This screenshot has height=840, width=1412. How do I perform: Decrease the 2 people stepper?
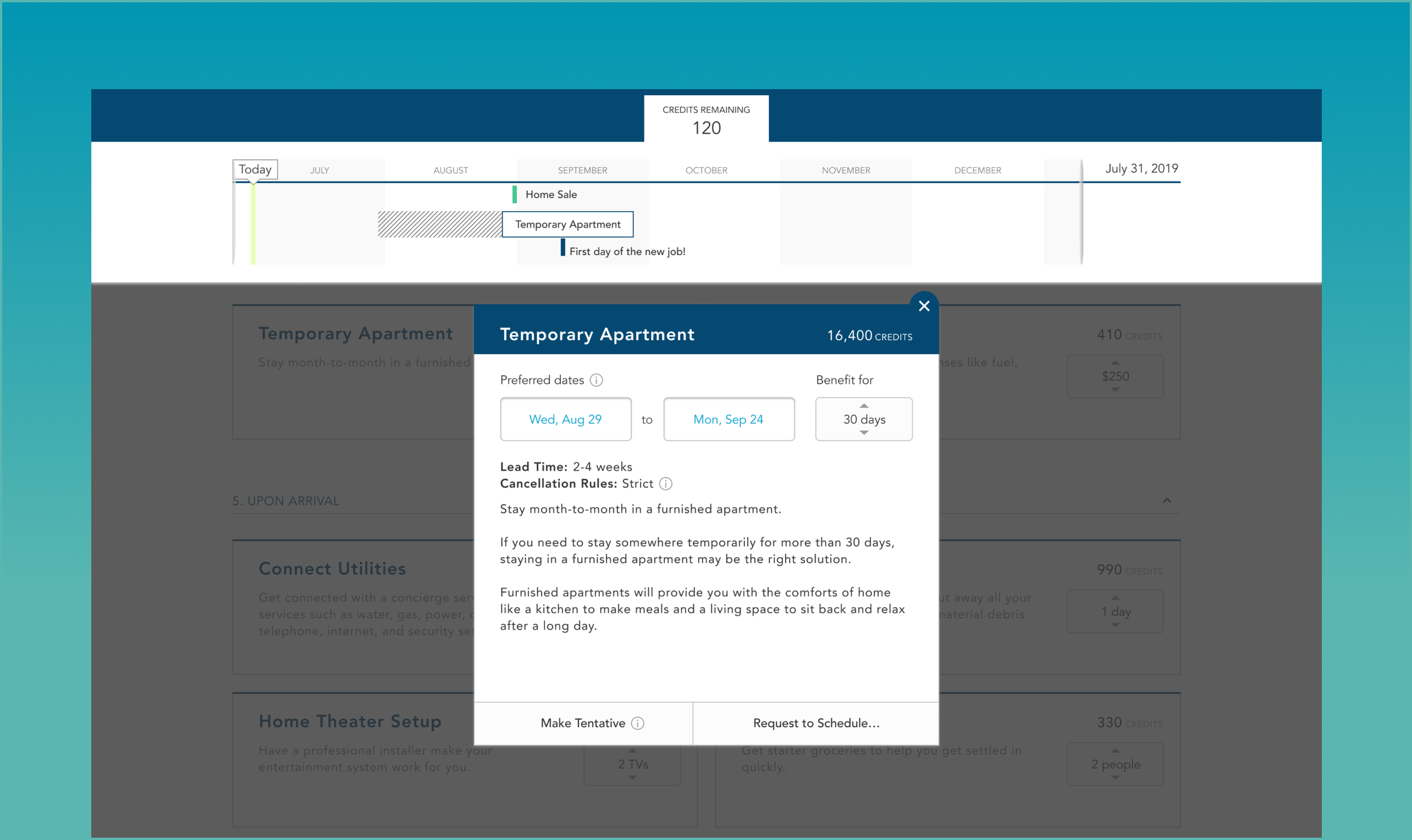tap(1114, 778)
